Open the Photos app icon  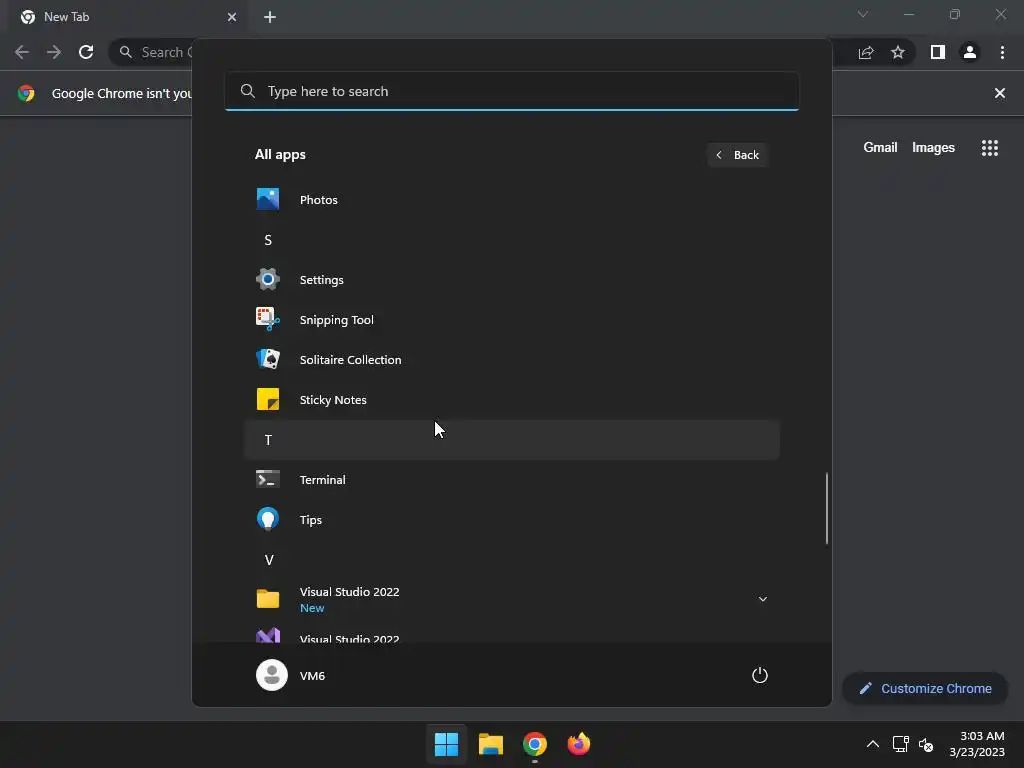coord(268,199)
